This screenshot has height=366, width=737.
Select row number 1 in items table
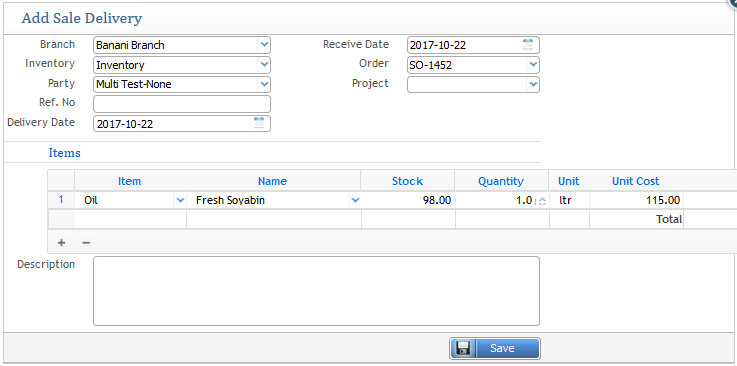tap(61, 200)
